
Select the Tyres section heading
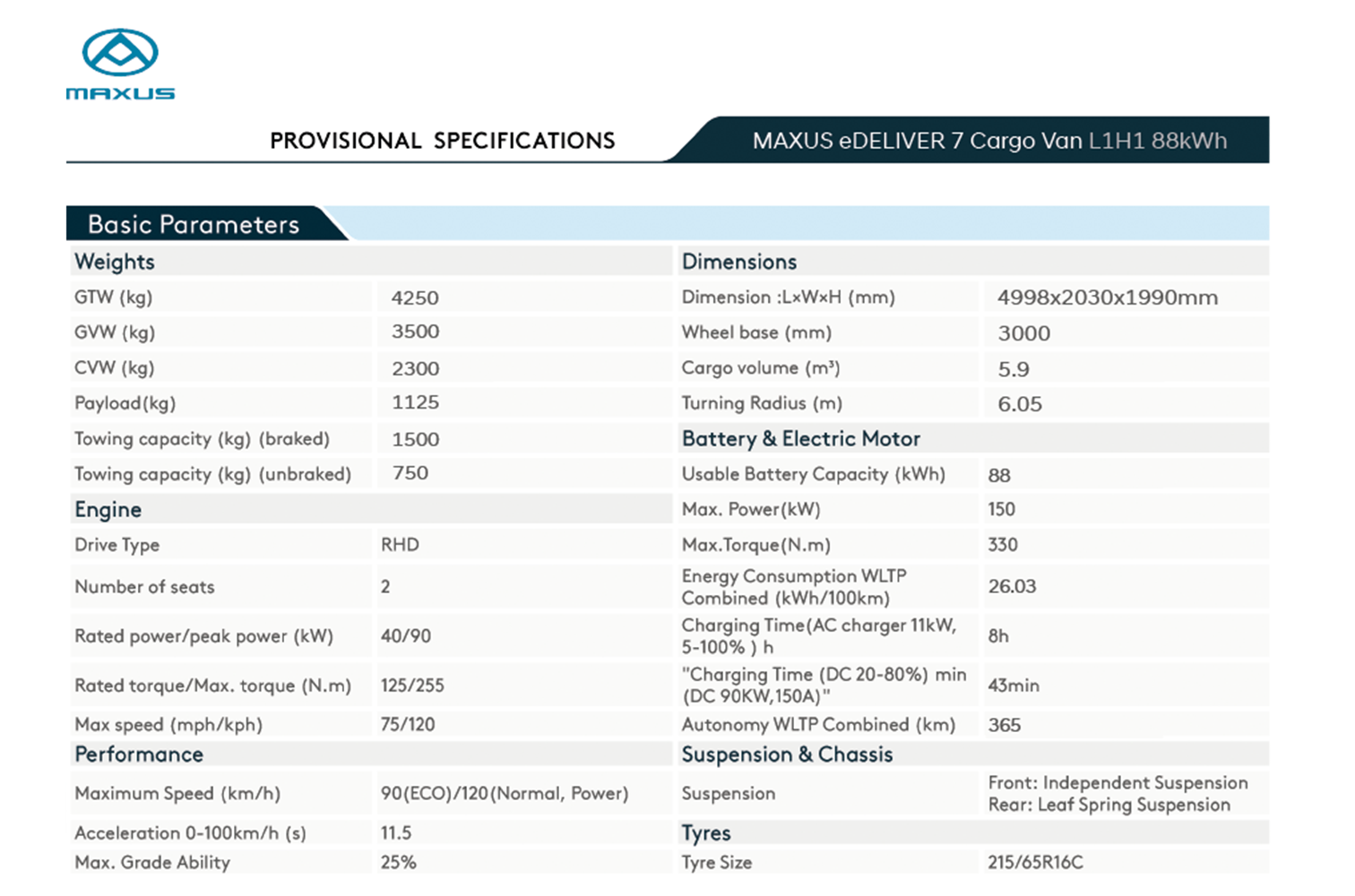point(706,833)
